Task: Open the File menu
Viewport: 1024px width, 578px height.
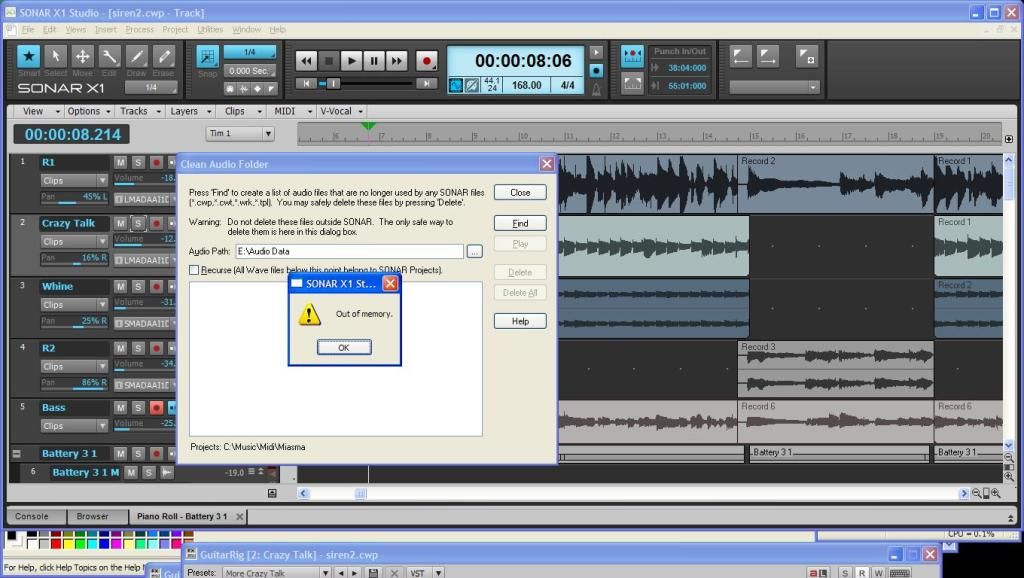Action: click(x=28, y=29)
